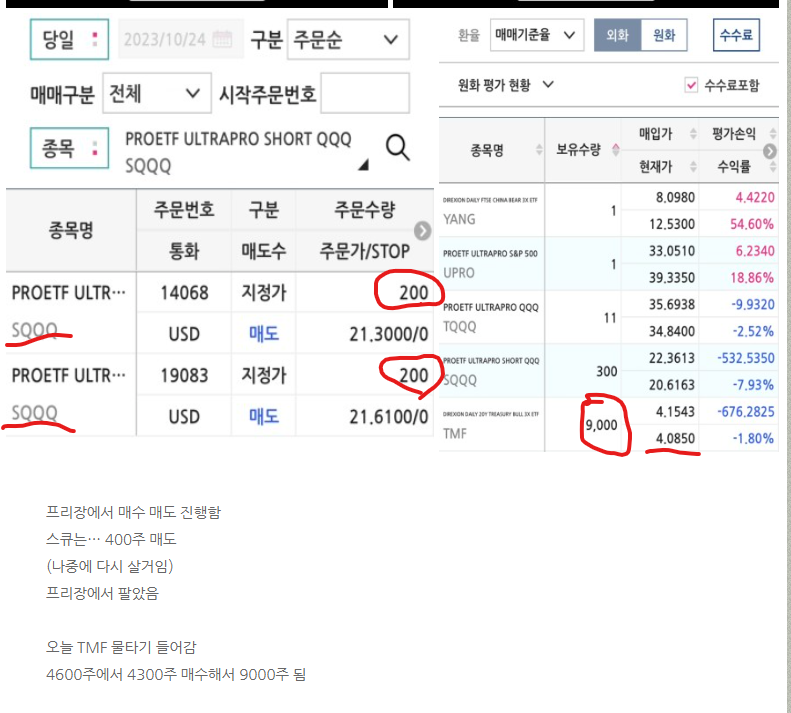Select the UPRO holdings row

609,264
